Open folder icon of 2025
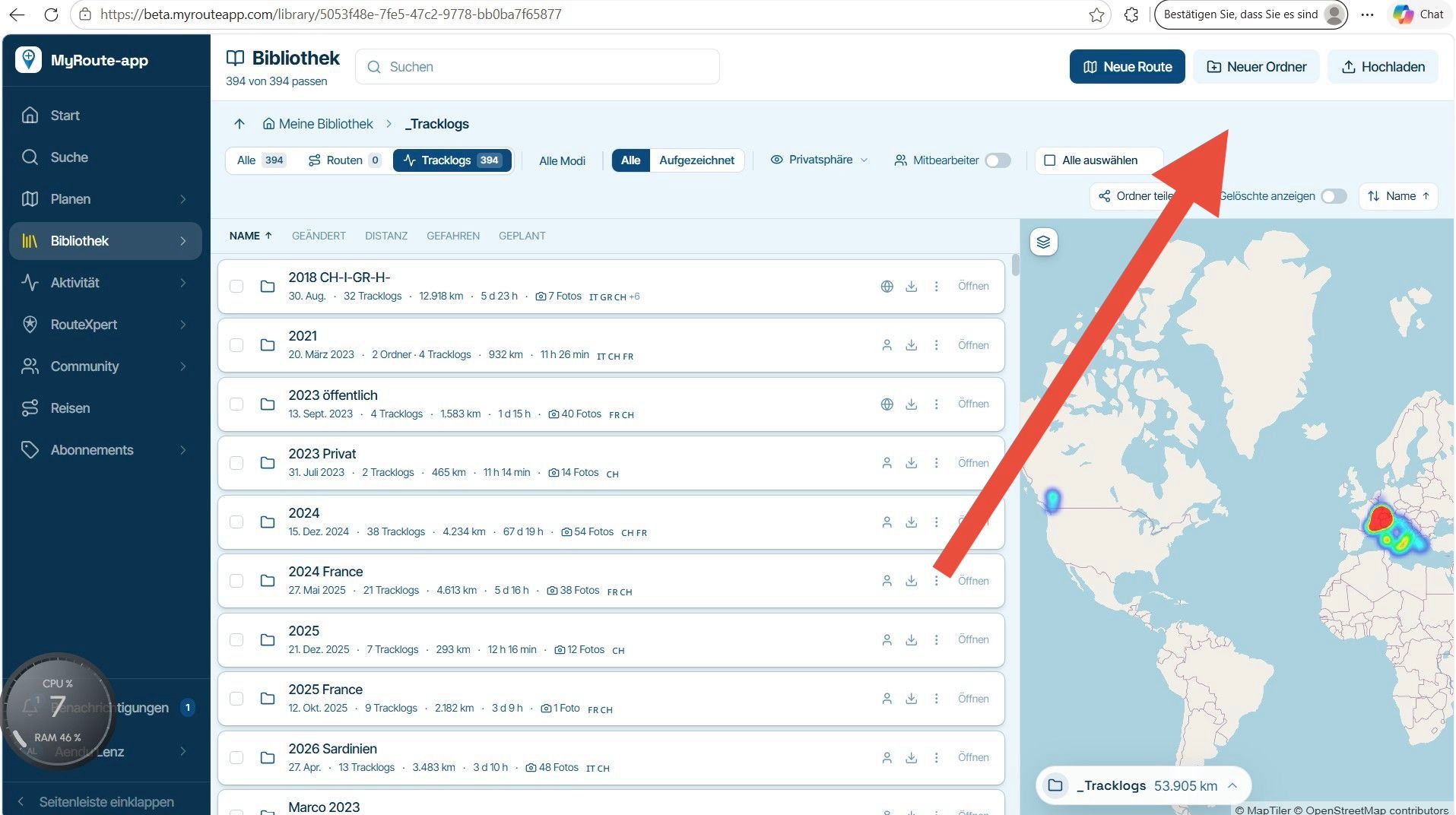1456x815 pixels. click(x=268, y=640)
